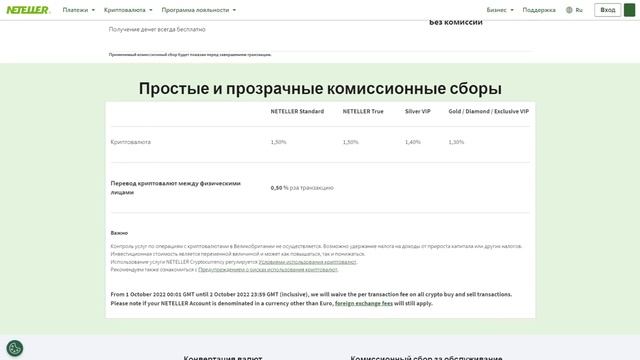The image size is (640, 360).
Task: Select the NETELLER True column header
Action: 363,111
